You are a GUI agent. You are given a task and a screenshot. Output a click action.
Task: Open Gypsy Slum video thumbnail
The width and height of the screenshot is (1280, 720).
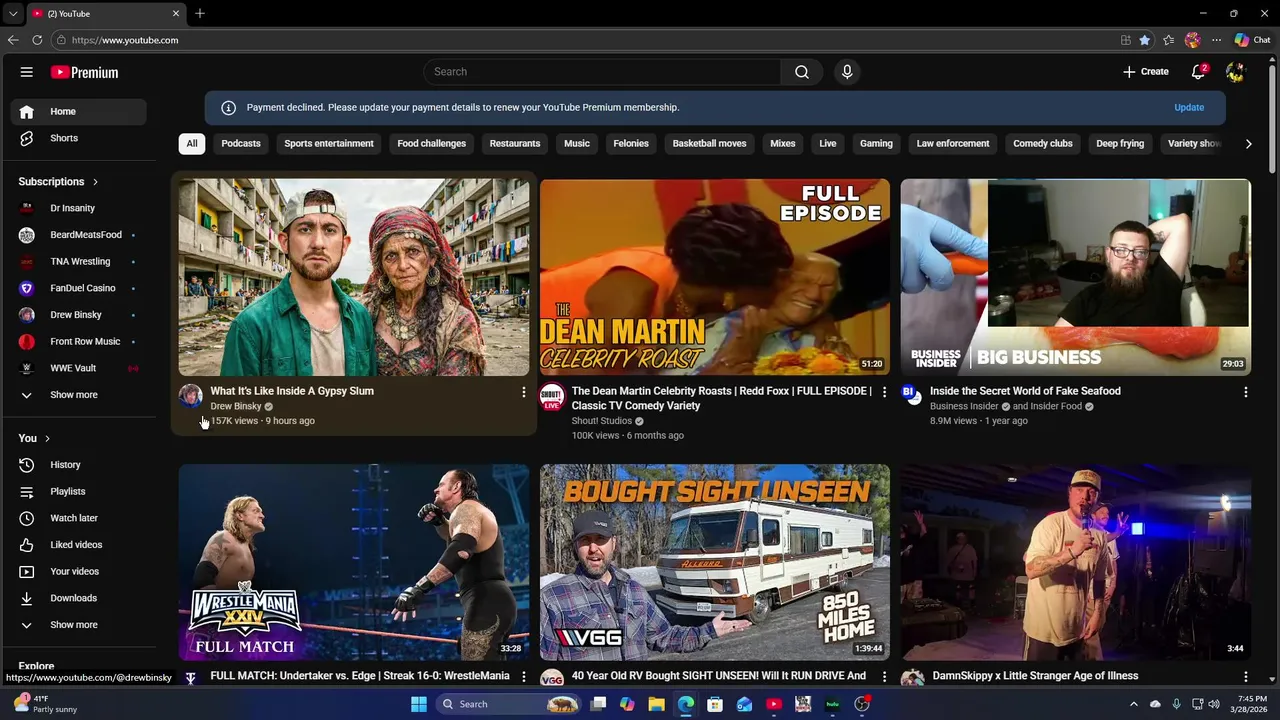(354, 277)
